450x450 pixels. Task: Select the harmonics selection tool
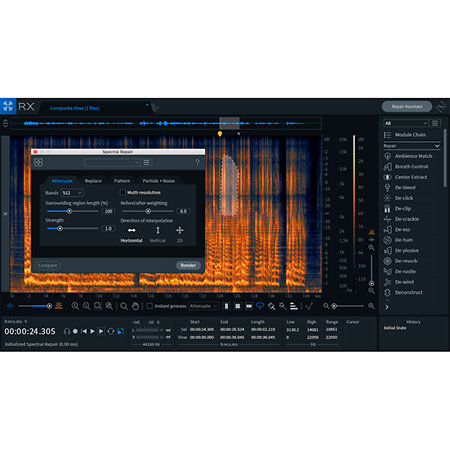pos(294,306)
